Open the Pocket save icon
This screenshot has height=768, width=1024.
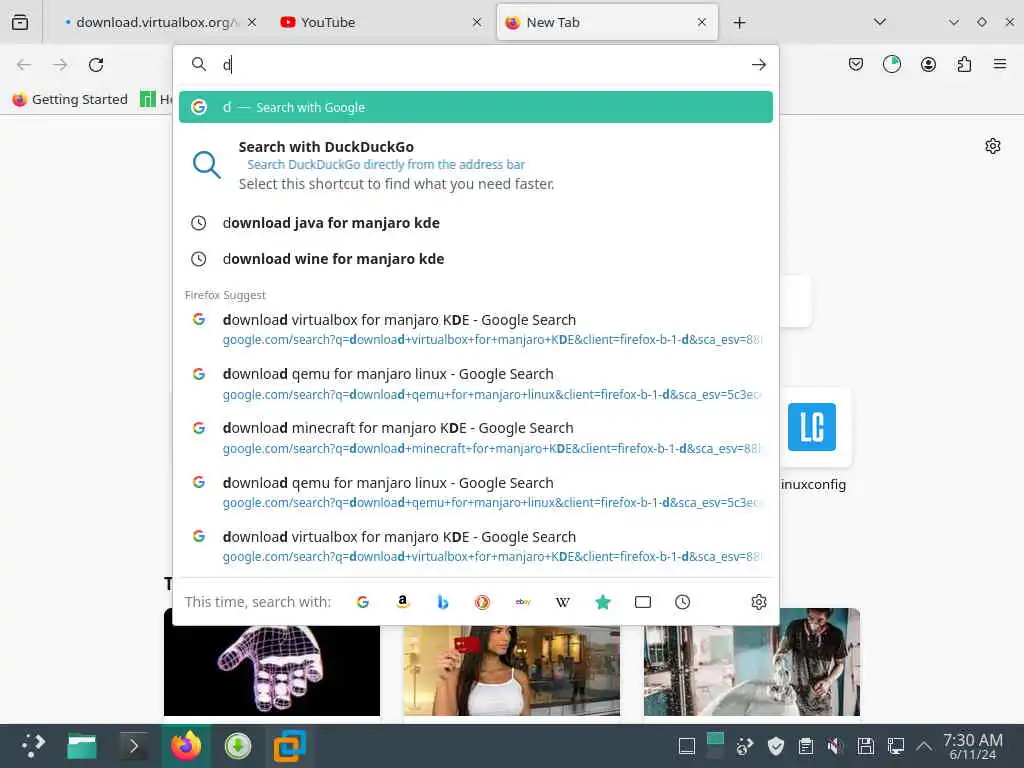click(x=856, y=64)
